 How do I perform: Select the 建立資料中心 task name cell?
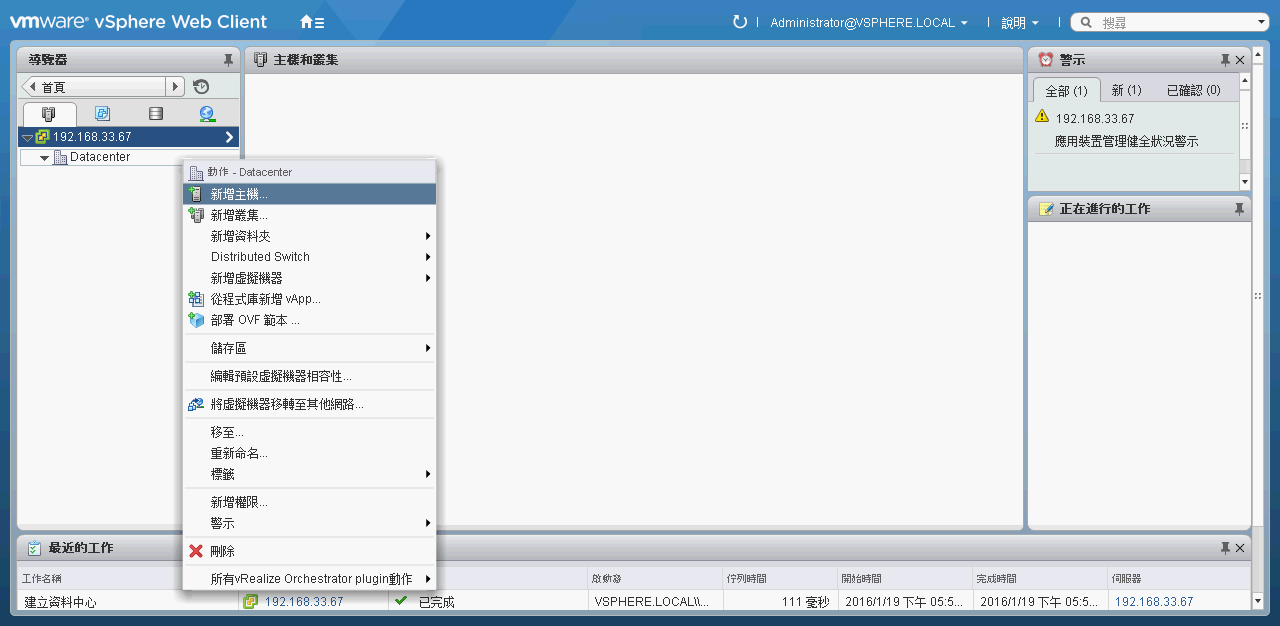(61, 602)
